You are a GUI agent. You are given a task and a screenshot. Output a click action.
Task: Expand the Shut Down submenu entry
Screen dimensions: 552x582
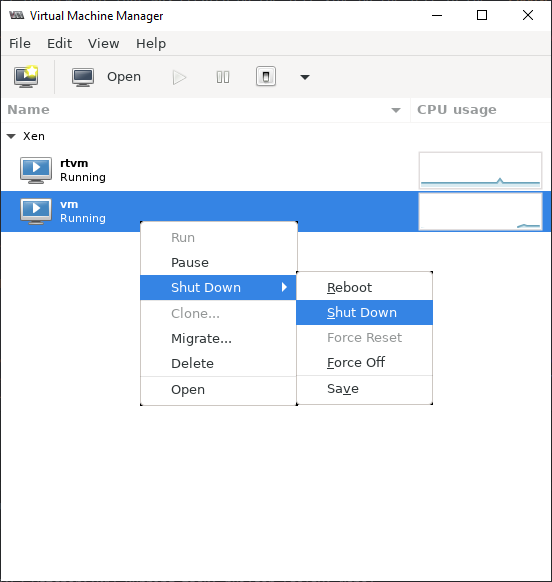coord(218,287)
